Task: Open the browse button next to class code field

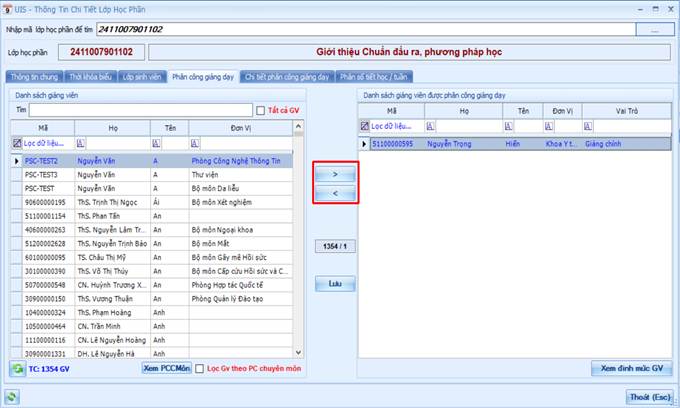Action: pyautogui.click(x=655, y=29)
